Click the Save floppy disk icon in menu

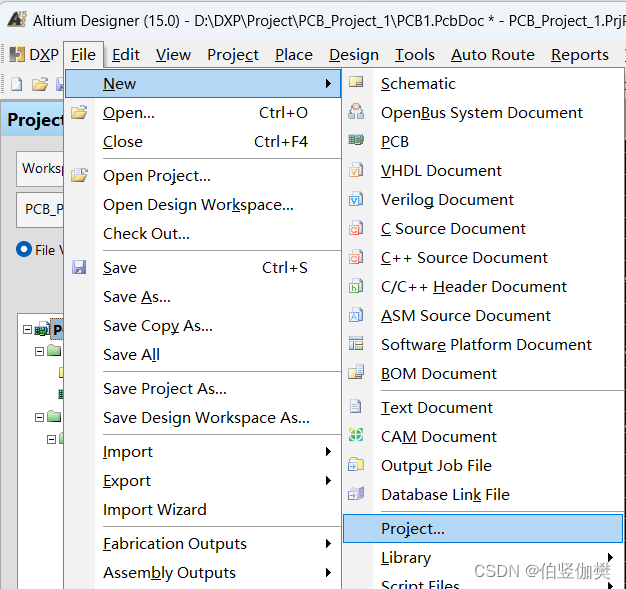(x=79, y=267)
